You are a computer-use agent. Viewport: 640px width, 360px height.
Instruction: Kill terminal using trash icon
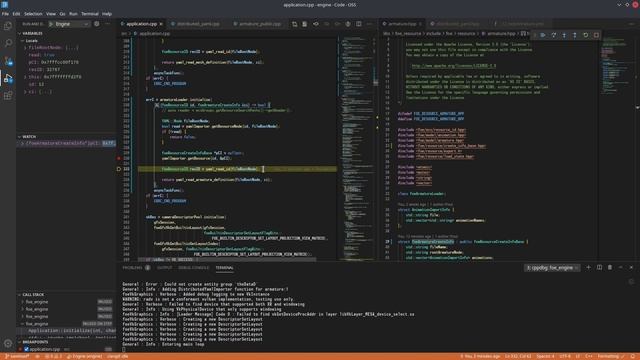click(x=610, y=267)
